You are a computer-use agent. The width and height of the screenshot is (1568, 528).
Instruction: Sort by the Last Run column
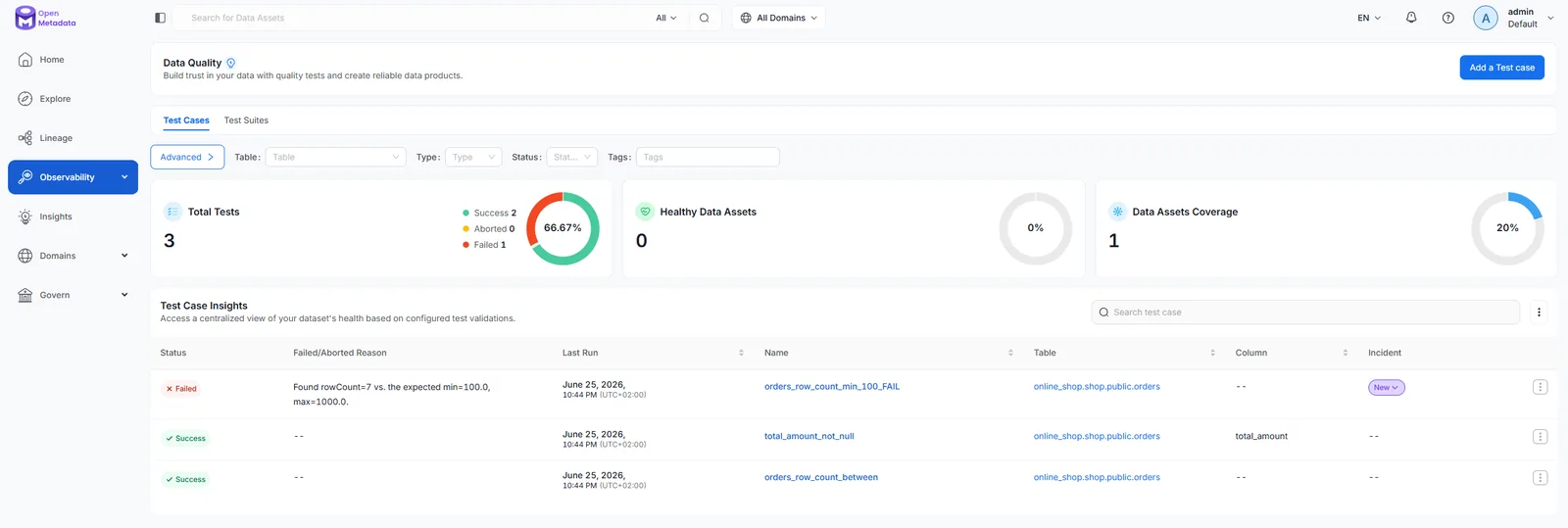pos(741,353)
